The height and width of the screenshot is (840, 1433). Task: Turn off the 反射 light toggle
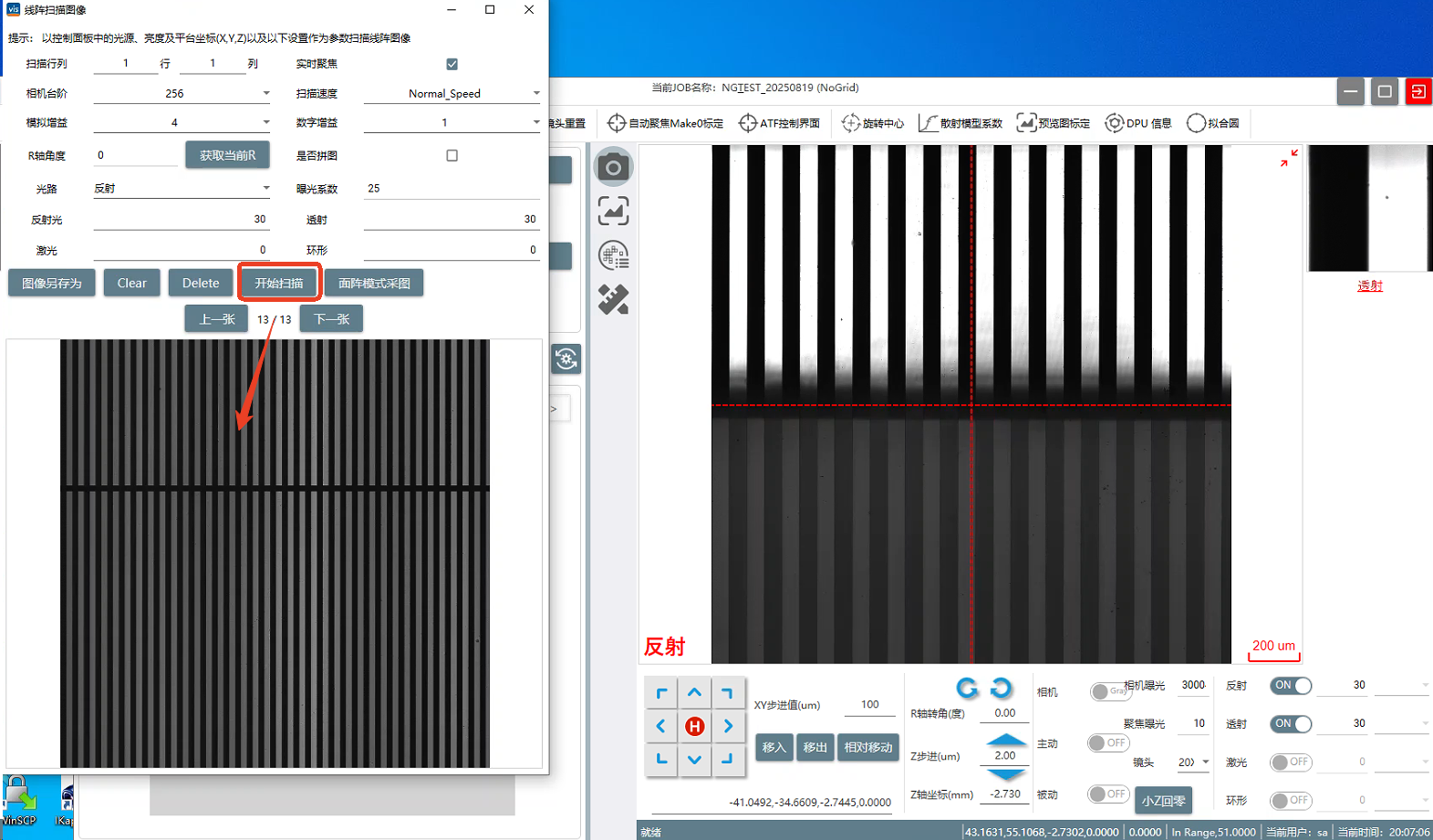1291,685
